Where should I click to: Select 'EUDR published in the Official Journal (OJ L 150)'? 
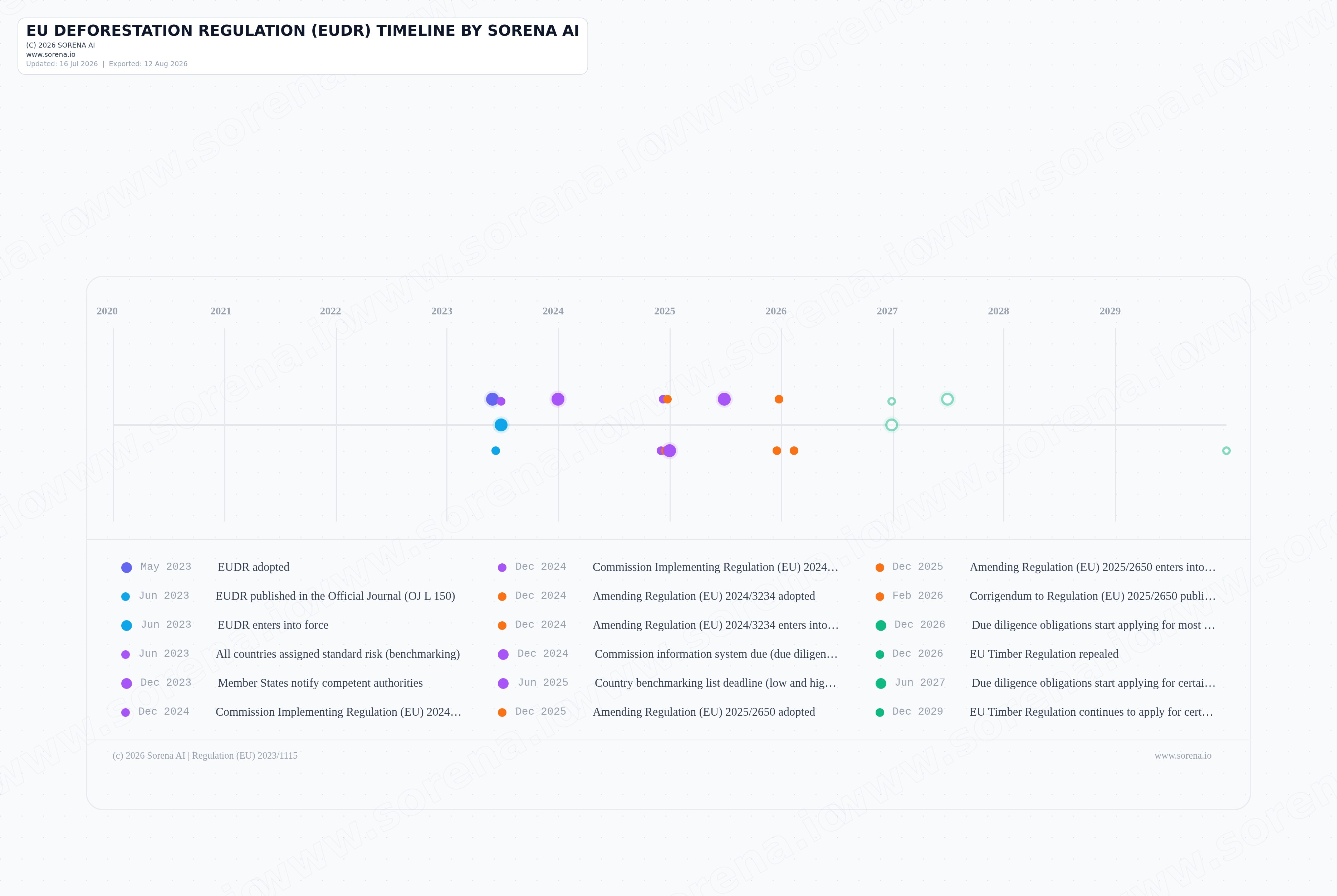click(x=336, y=596)
